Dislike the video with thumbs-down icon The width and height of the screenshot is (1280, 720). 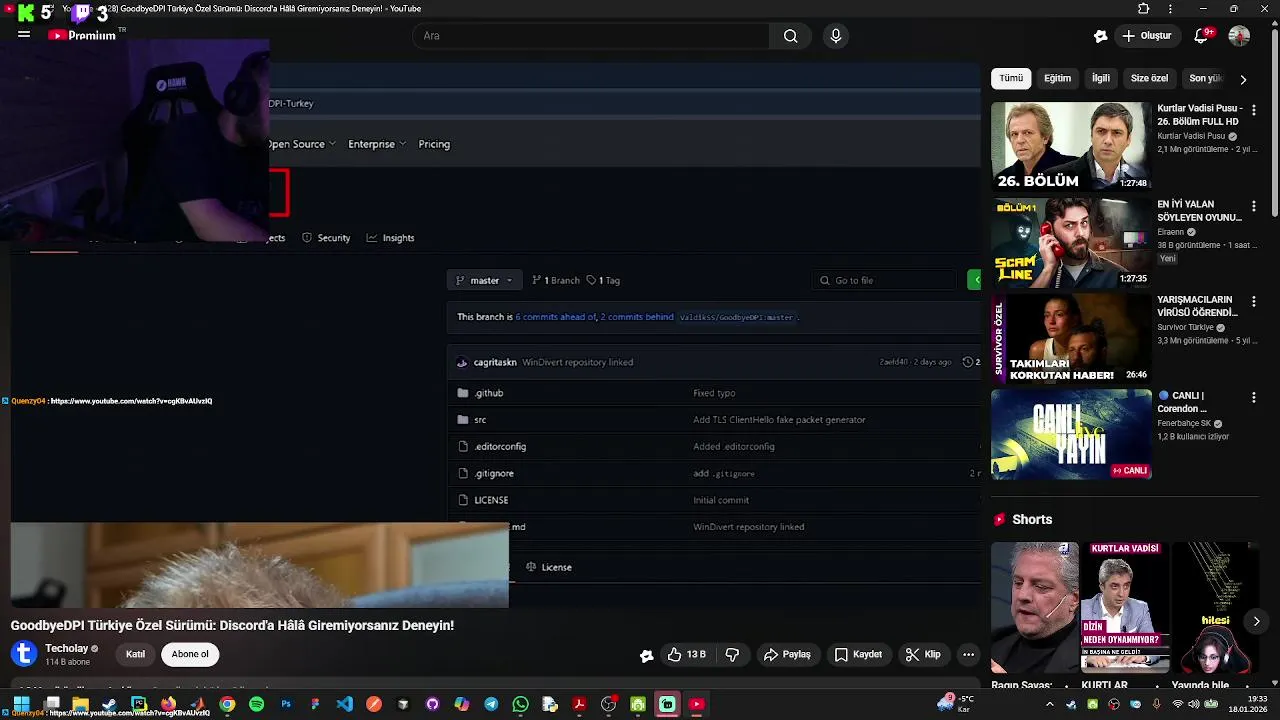732,654
